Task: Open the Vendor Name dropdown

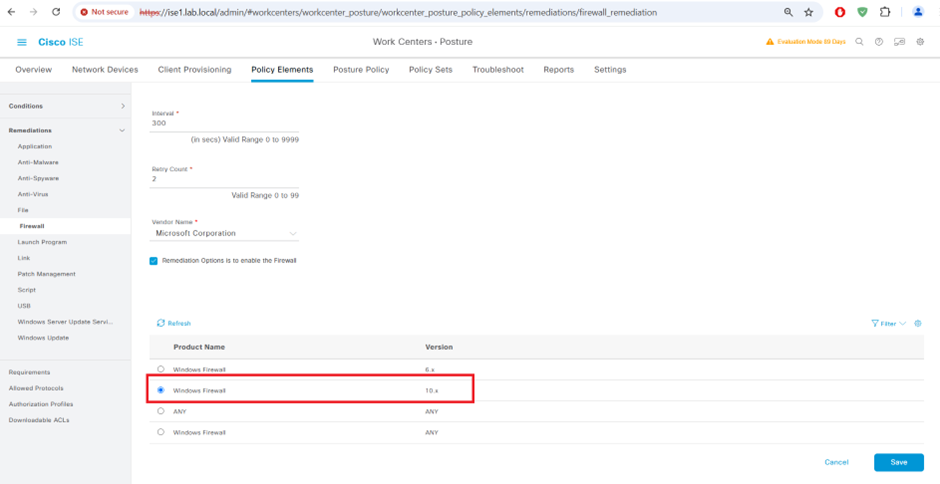Action: tap(224, 233)
